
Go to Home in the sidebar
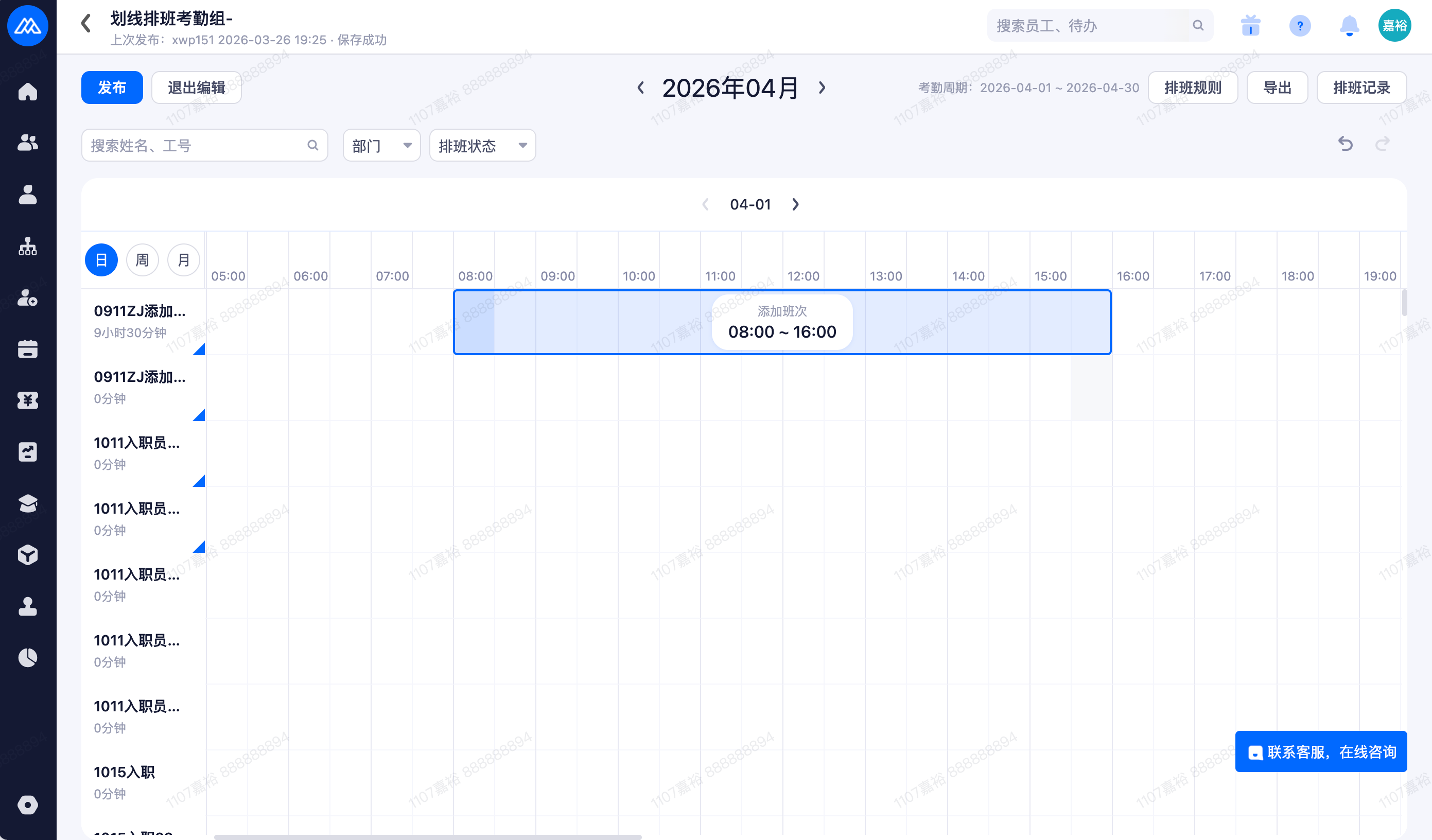[28, 92]
